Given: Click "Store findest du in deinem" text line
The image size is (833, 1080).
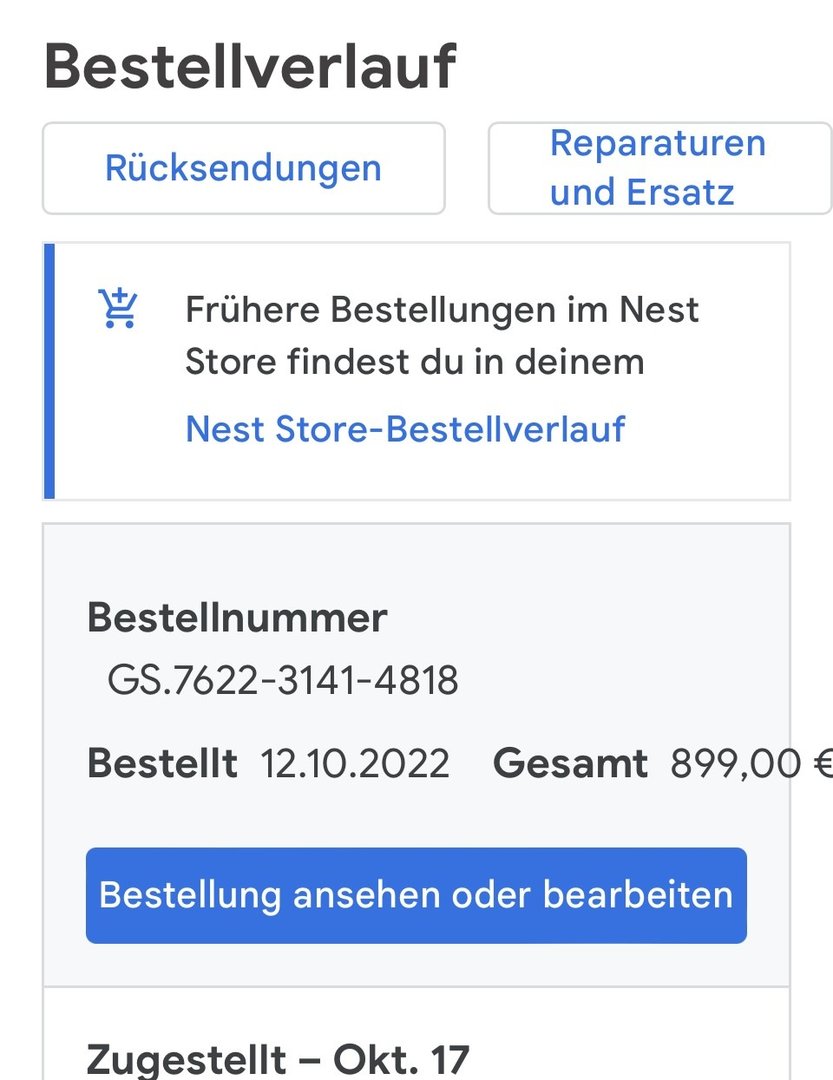Looking at the screenshot, I should click(414, 361).
